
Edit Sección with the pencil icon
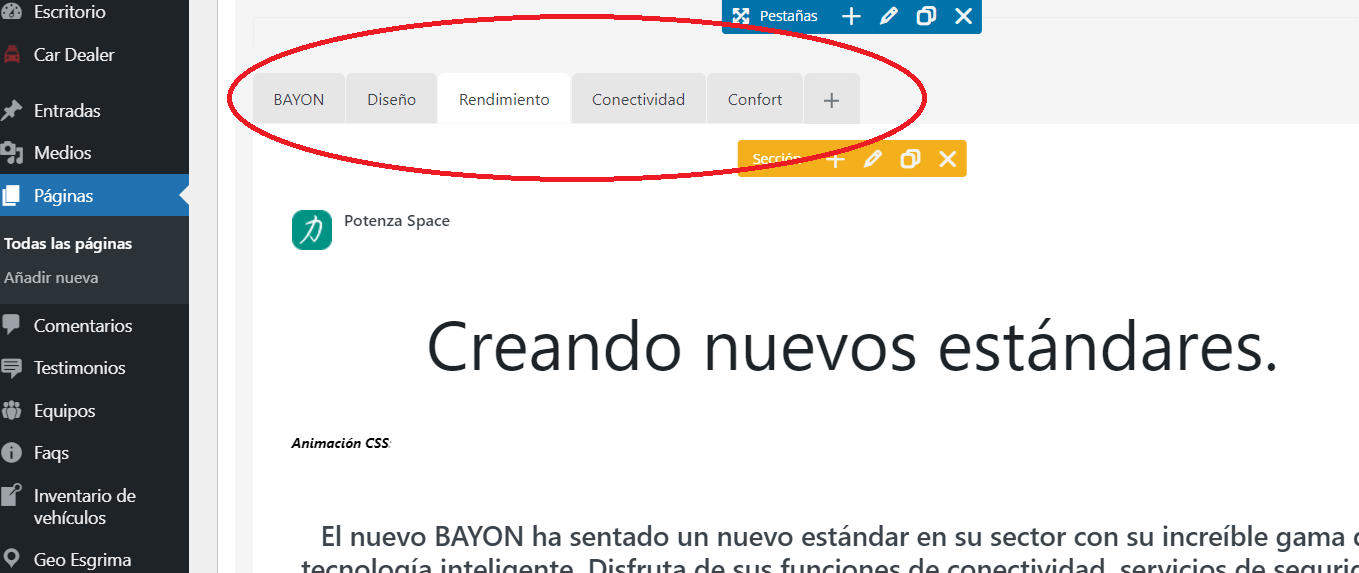coord(872,159)
